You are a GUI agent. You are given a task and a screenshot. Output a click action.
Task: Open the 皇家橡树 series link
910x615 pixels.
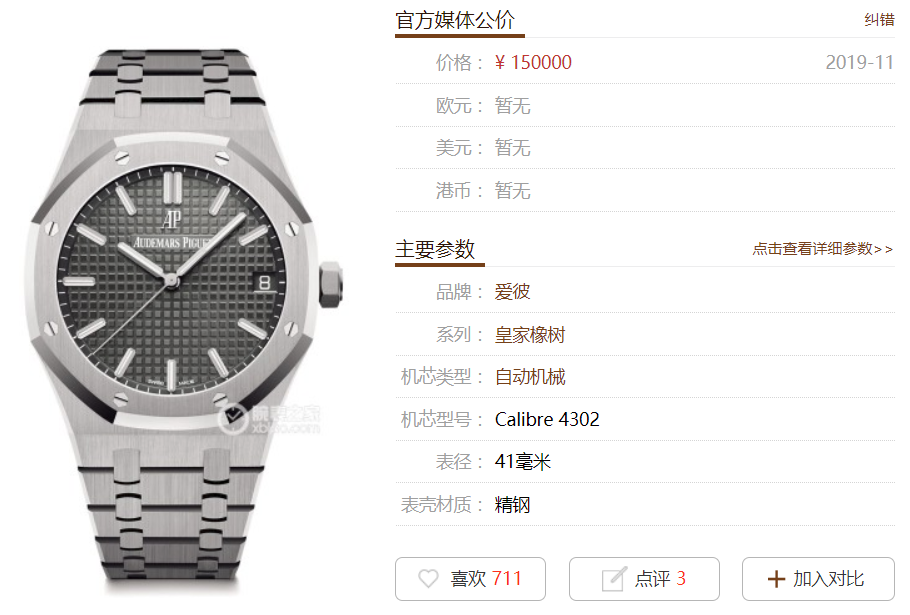coord(530,335)
